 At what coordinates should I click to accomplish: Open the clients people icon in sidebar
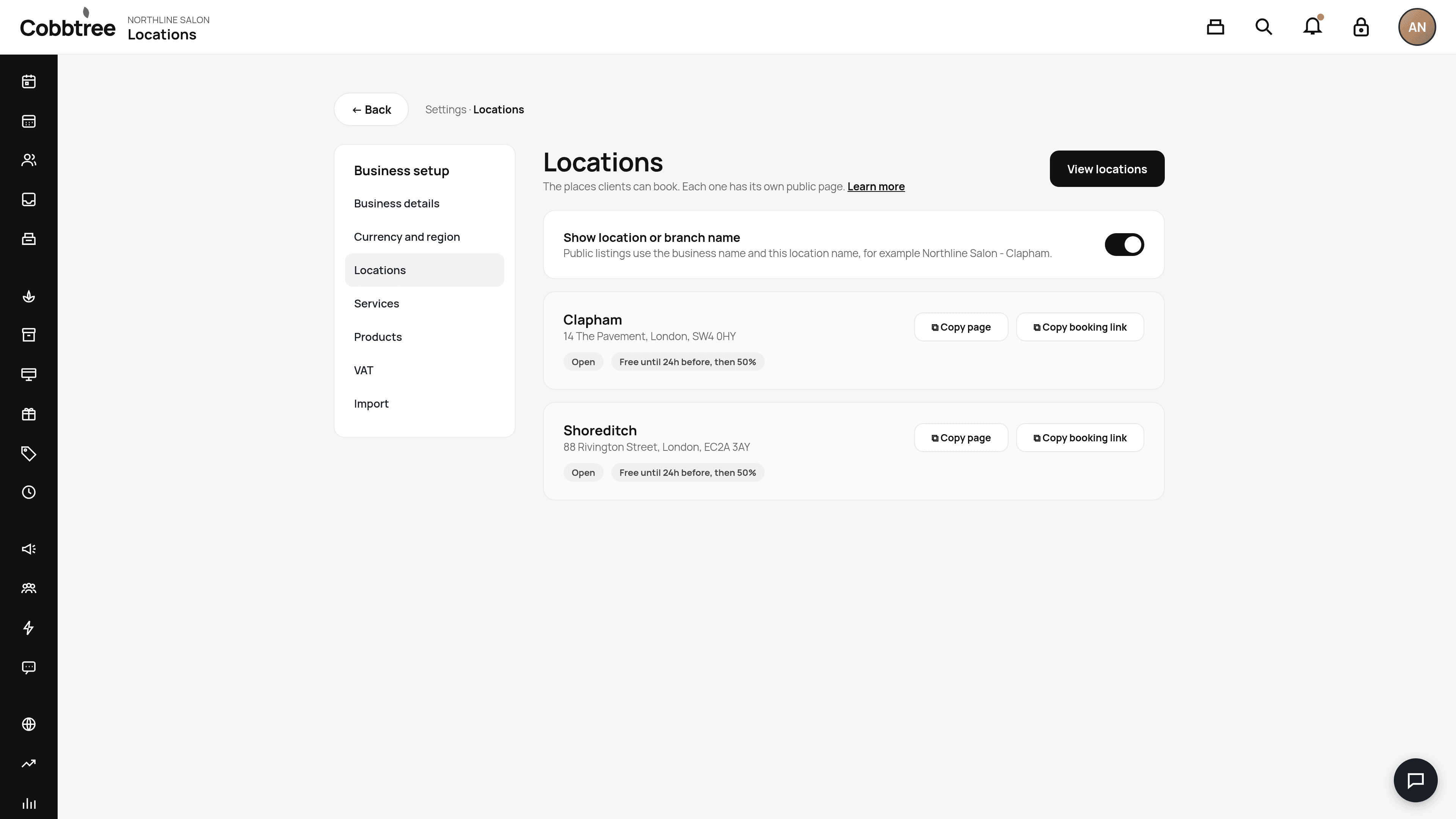pos(29,160)
